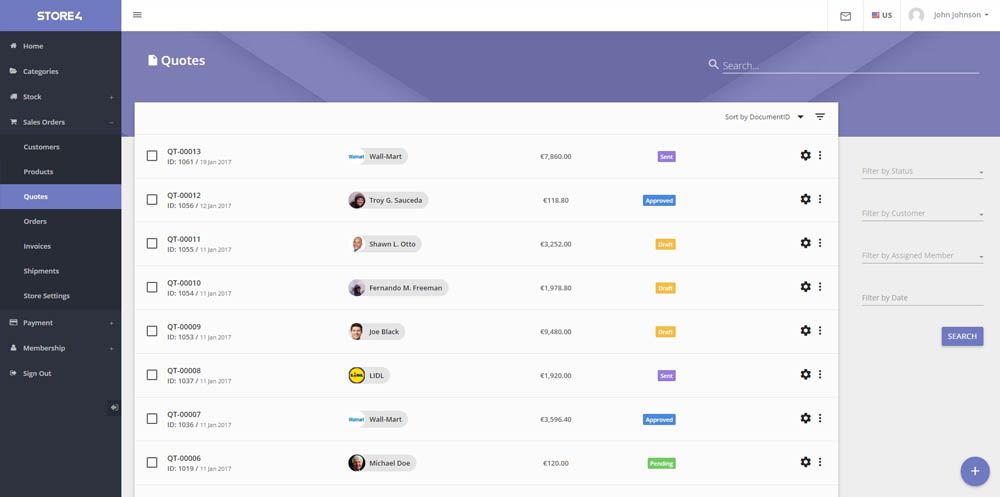The height and width of the screenshot is (497, 1000).
Task: Click the round plus add button
Action: [x=974, y=471]
